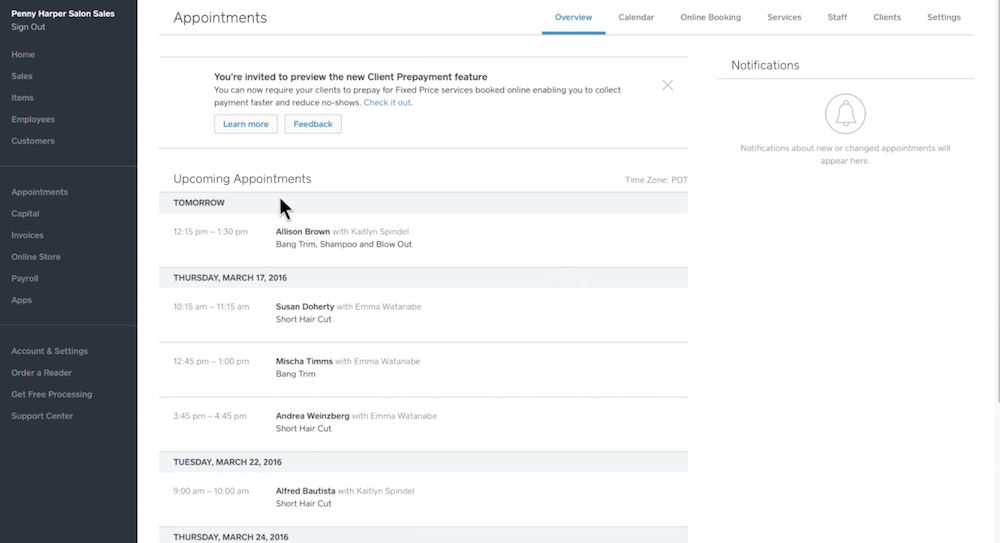This screenshot has height=543, width=1000.
Task: Dismiss the Client Prepayment preview banner
Action: tap(667, 85)
